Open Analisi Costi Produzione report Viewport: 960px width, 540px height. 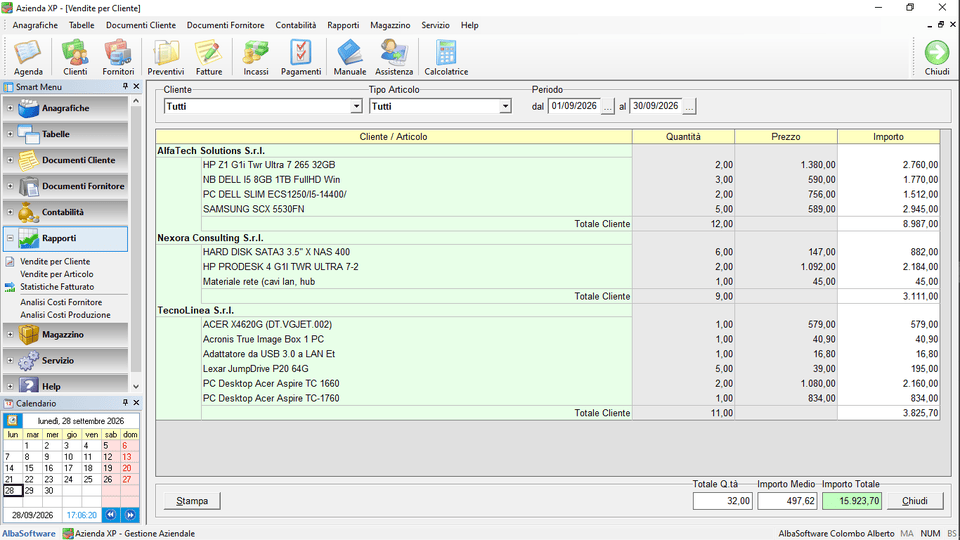[x=66, y=315]
